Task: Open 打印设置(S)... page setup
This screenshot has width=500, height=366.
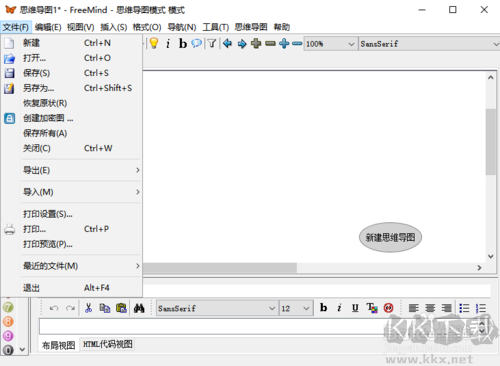Action: [72, 214]
